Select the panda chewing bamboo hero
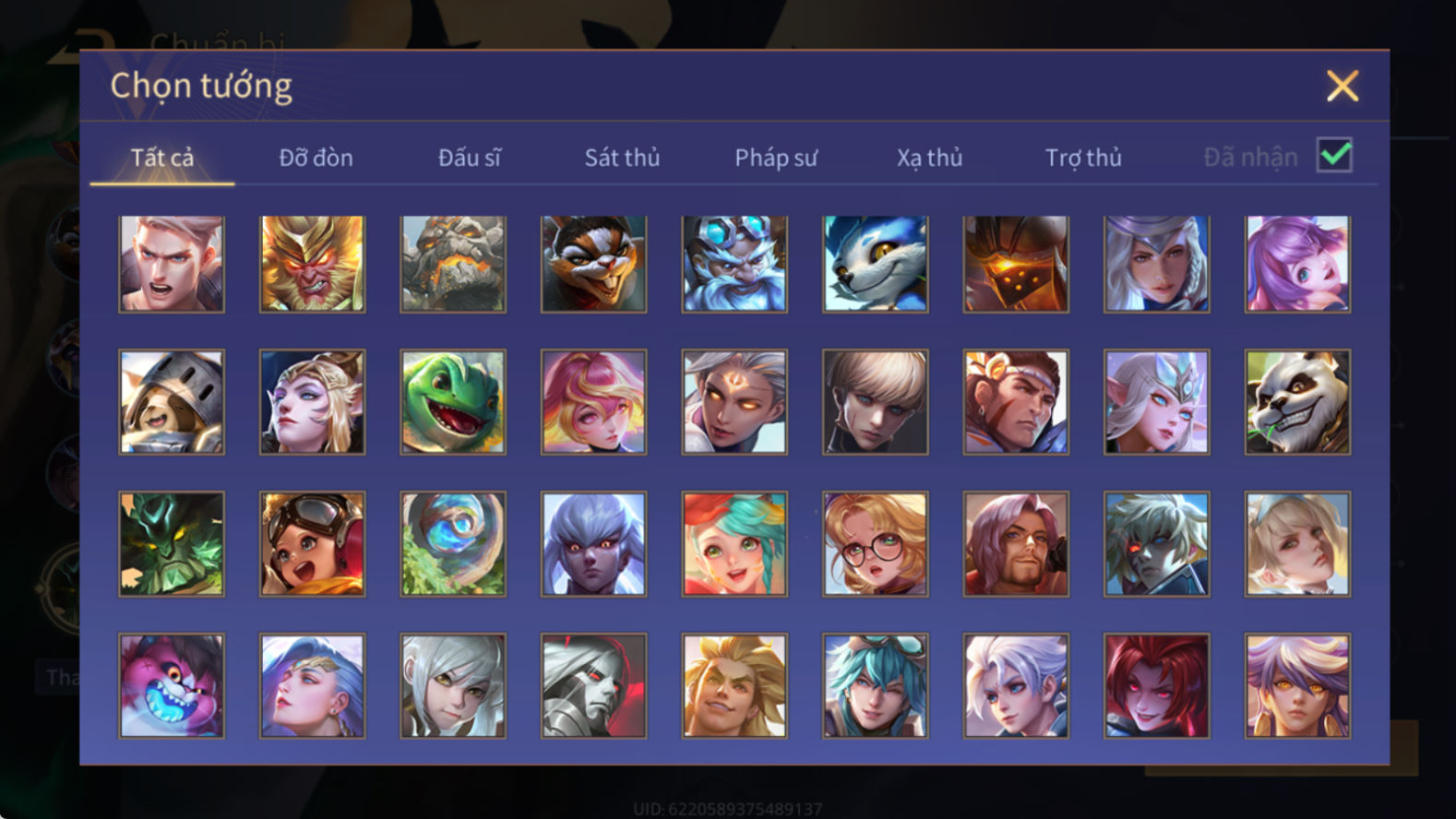 (1297, 401)
